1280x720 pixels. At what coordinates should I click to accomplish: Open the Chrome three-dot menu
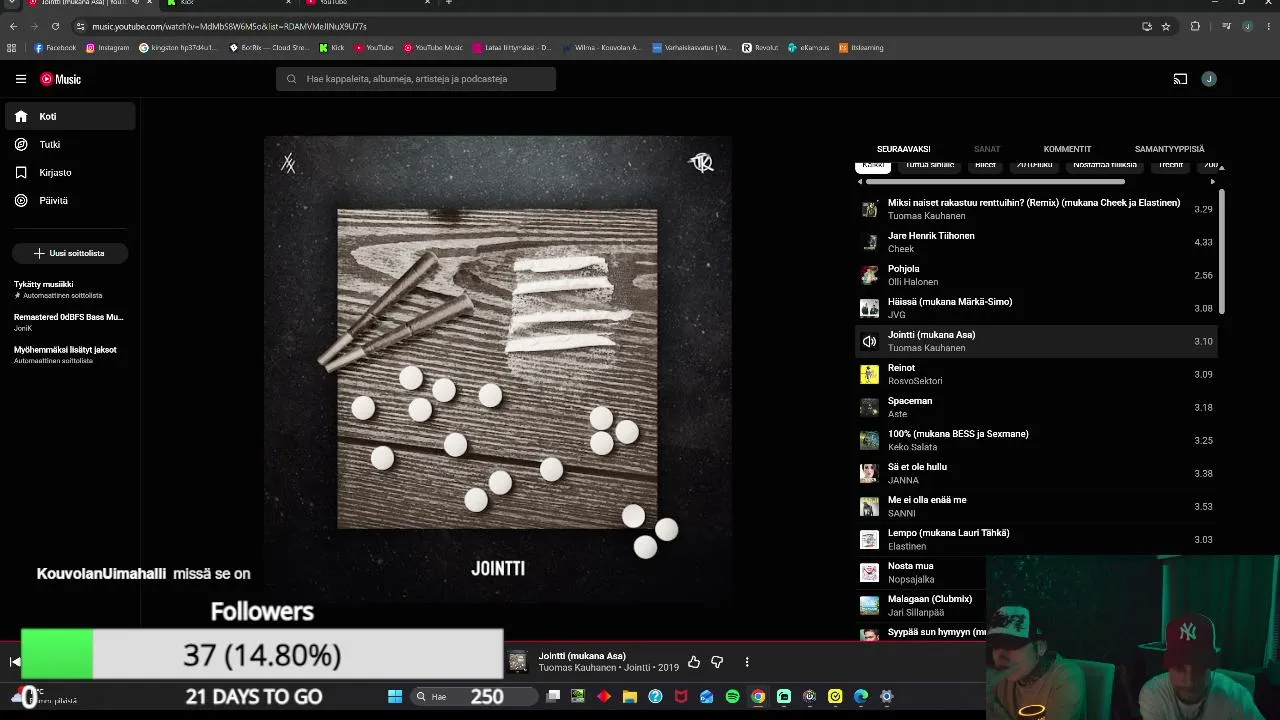[x=1269, y=26]
